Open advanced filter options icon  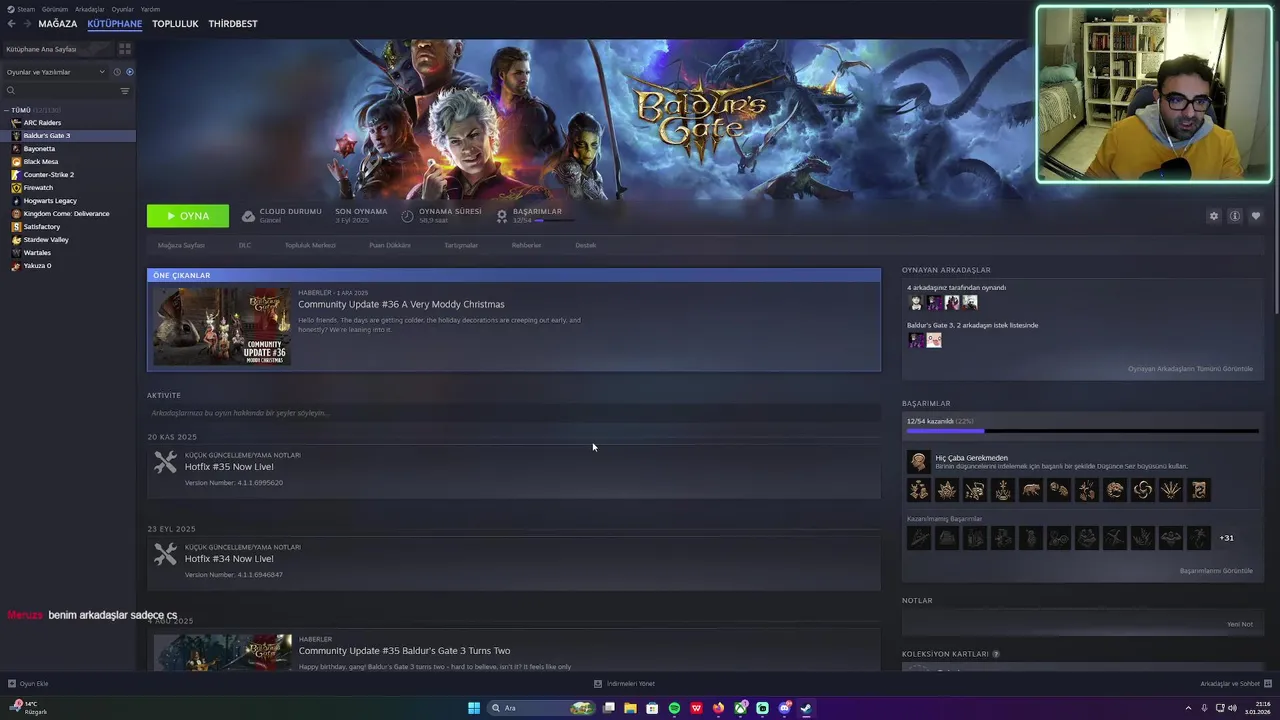coord(125,91)
